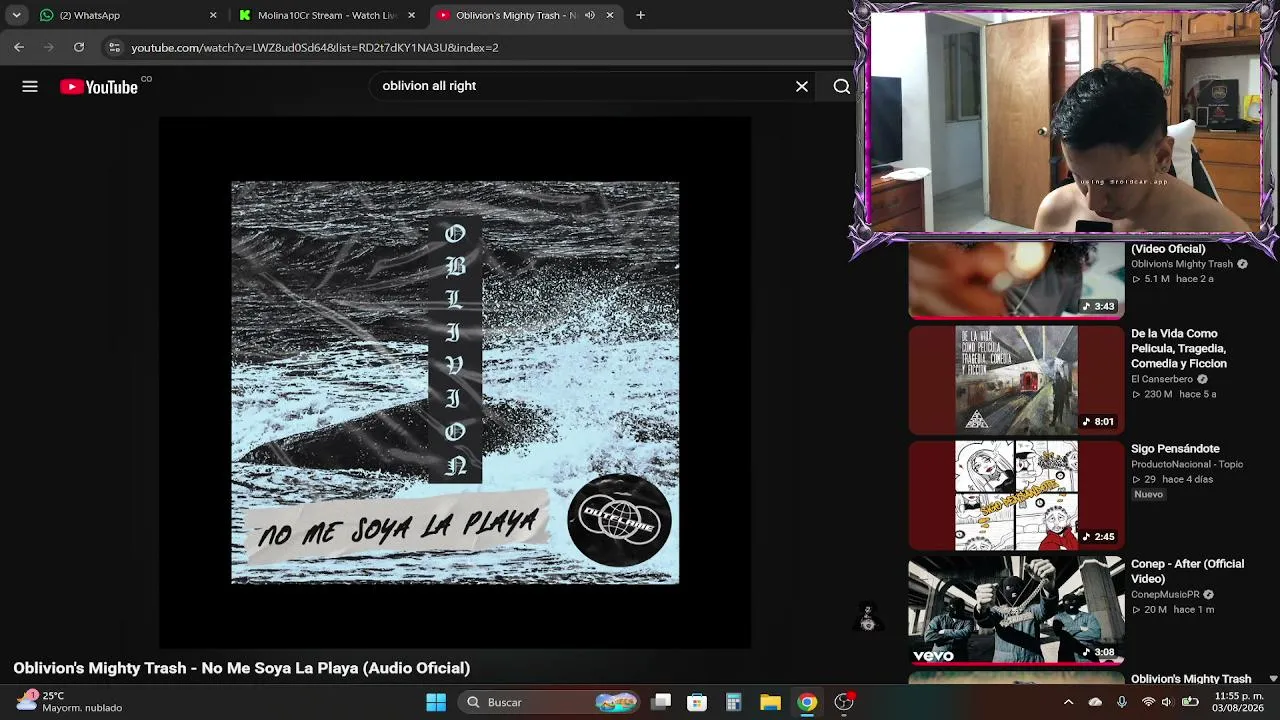Screen dimensions: 1280x720
Task: Open the Chrome tab search dropdown
Action: [x=16, y=15]
